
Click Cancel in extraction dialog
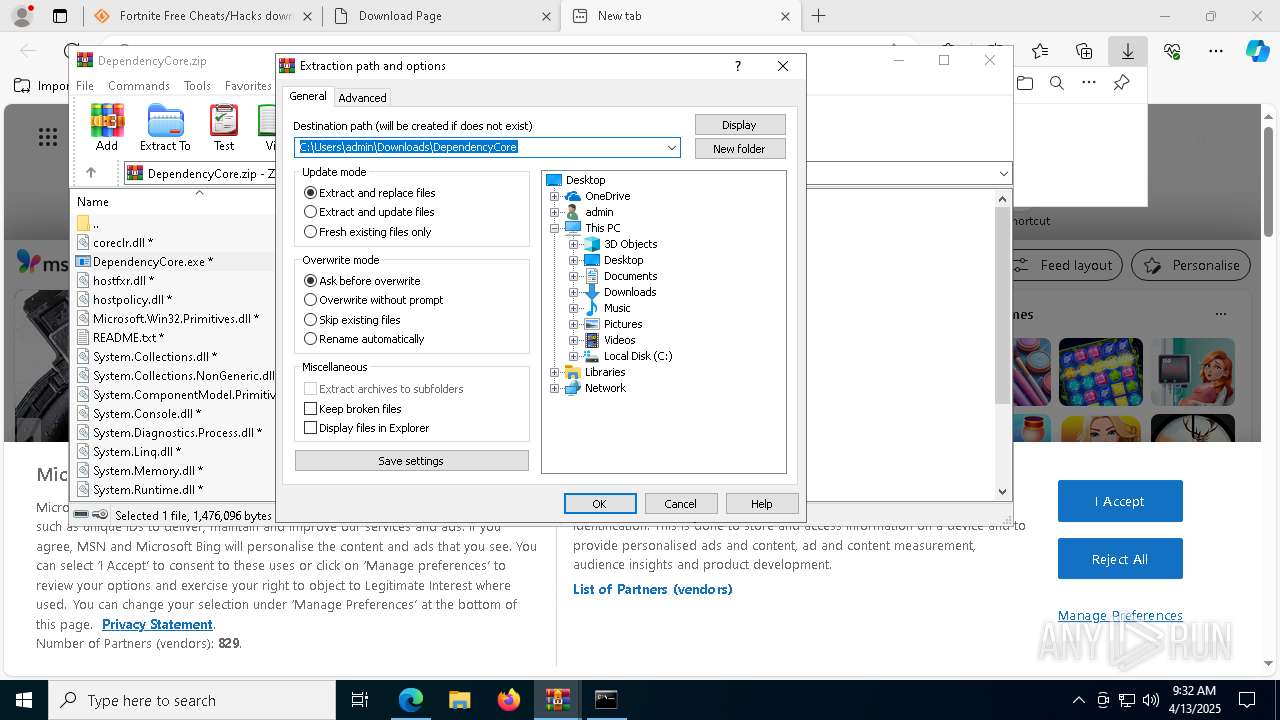point(680,504)
